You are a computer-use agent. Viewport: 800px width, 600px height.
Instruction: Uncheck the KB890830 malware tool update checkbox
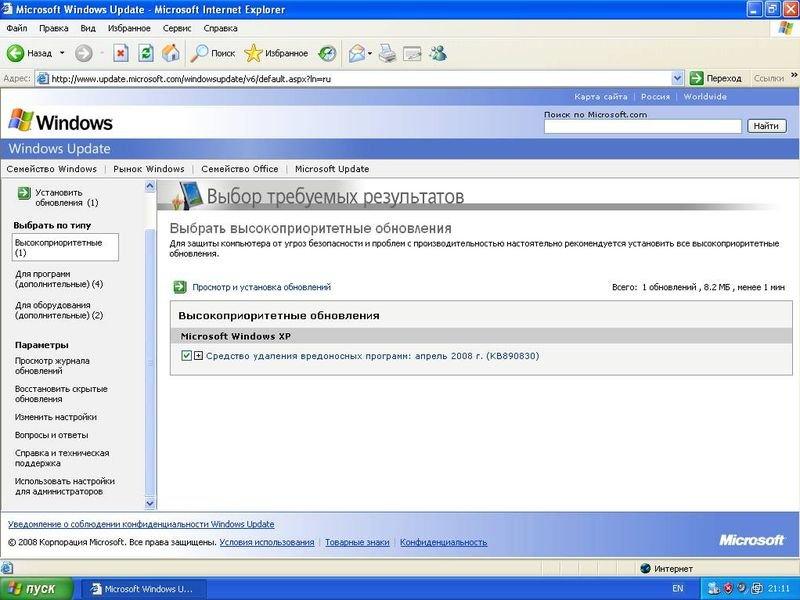tap(187, 356)
